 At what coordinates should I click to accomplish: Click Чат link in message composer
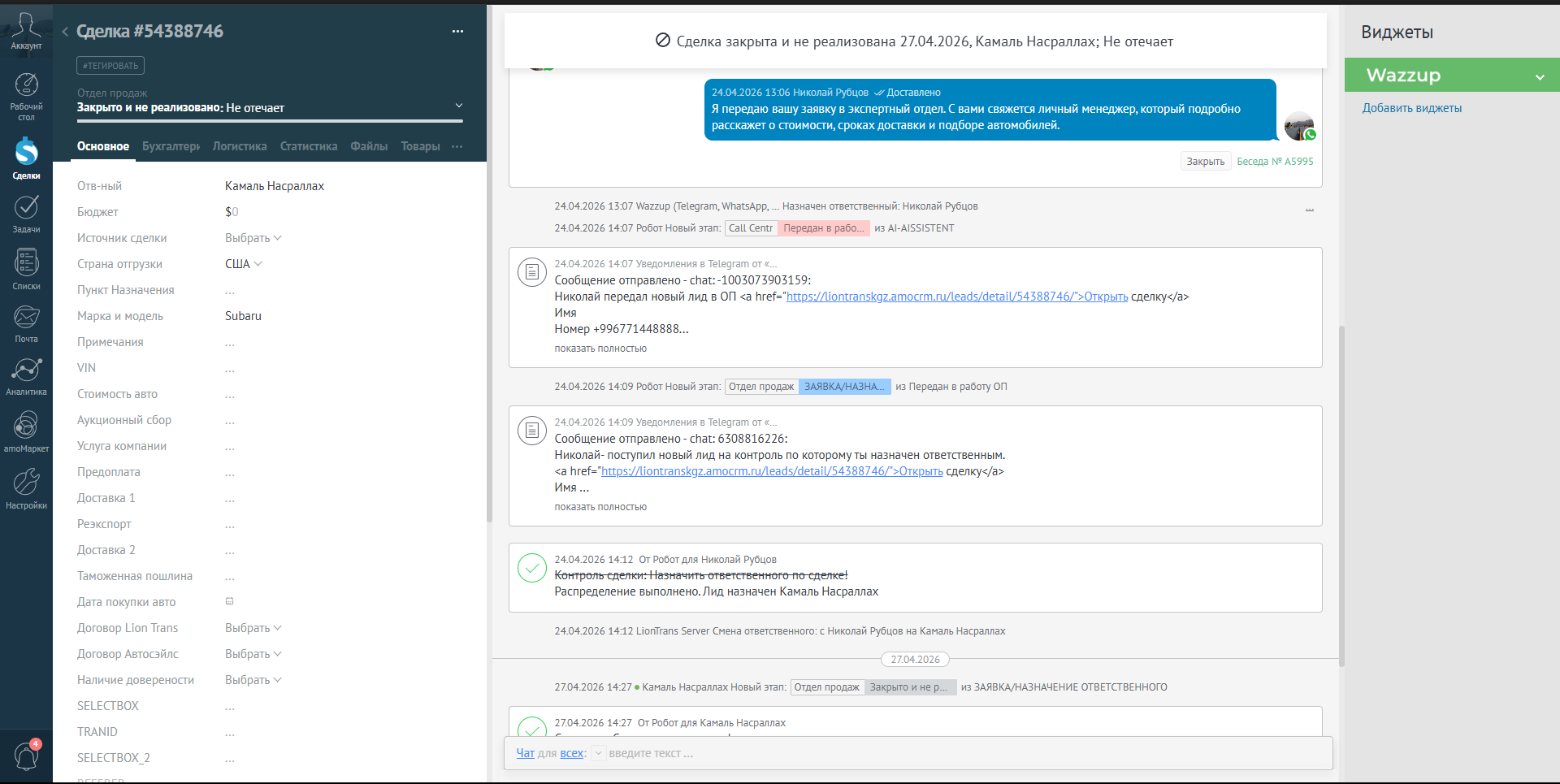click(x=526, y=753)
